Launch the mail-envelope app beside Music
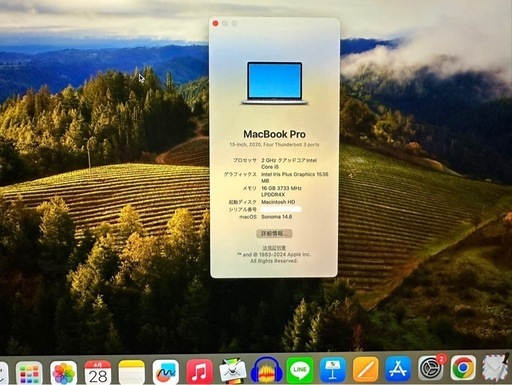Image resolution: width=512 pixels, height=385 pixels. [x=233, y=371]
